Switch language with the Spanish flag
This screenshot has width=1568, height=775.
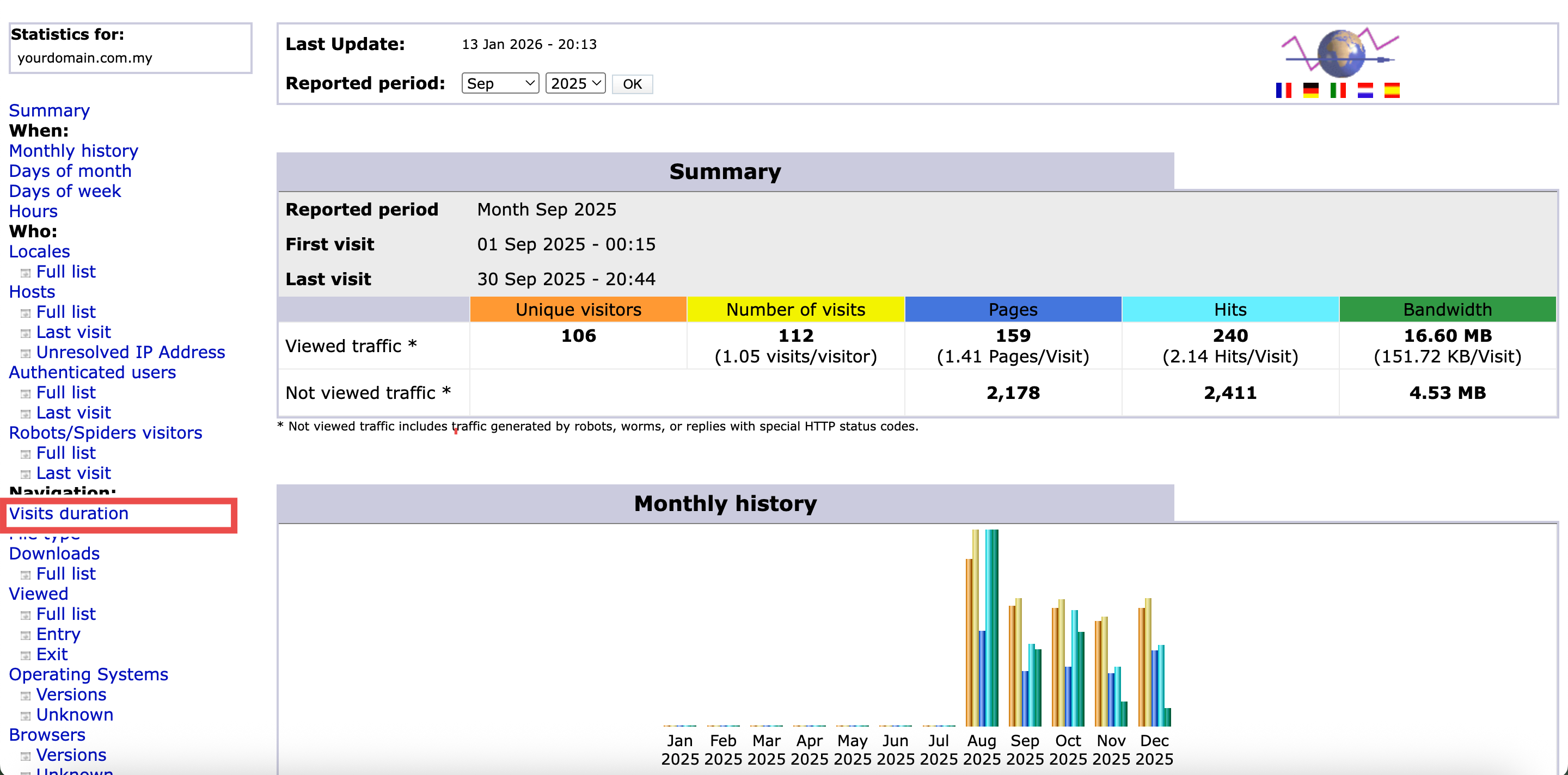click(1392, 90)
